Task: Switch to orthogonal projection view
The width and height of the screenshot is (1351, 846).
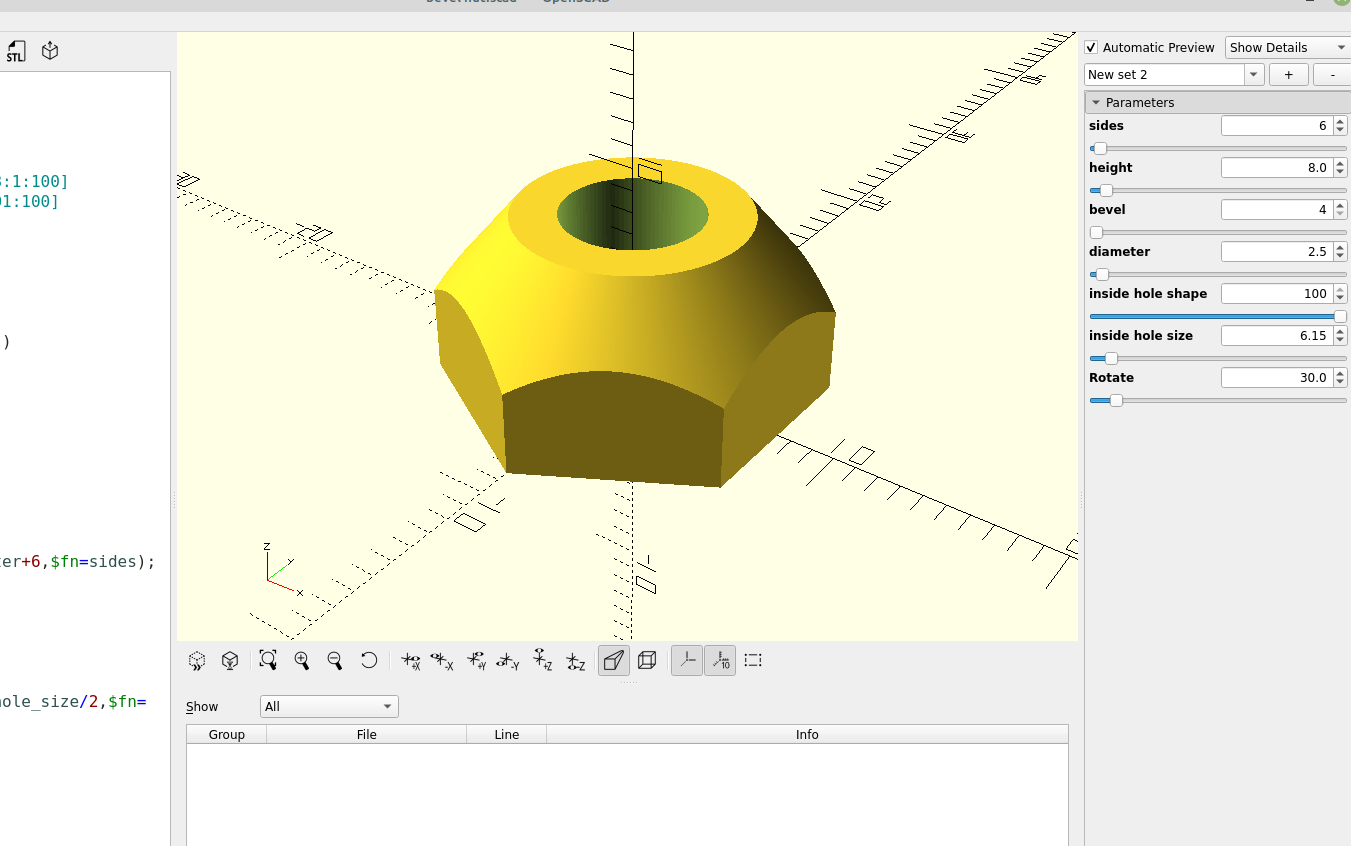Action: [647, 660]
